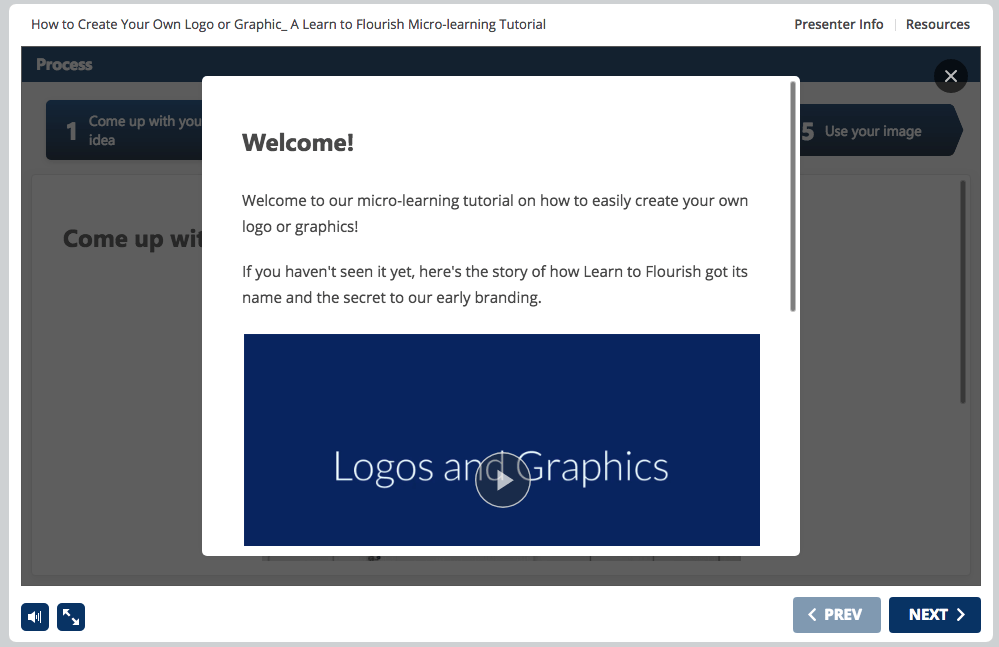The width and height of the screenshot is (999, 647).
Task: Click the paragraph about Learn to Flourish story
Action: click(x=494, y=284)
